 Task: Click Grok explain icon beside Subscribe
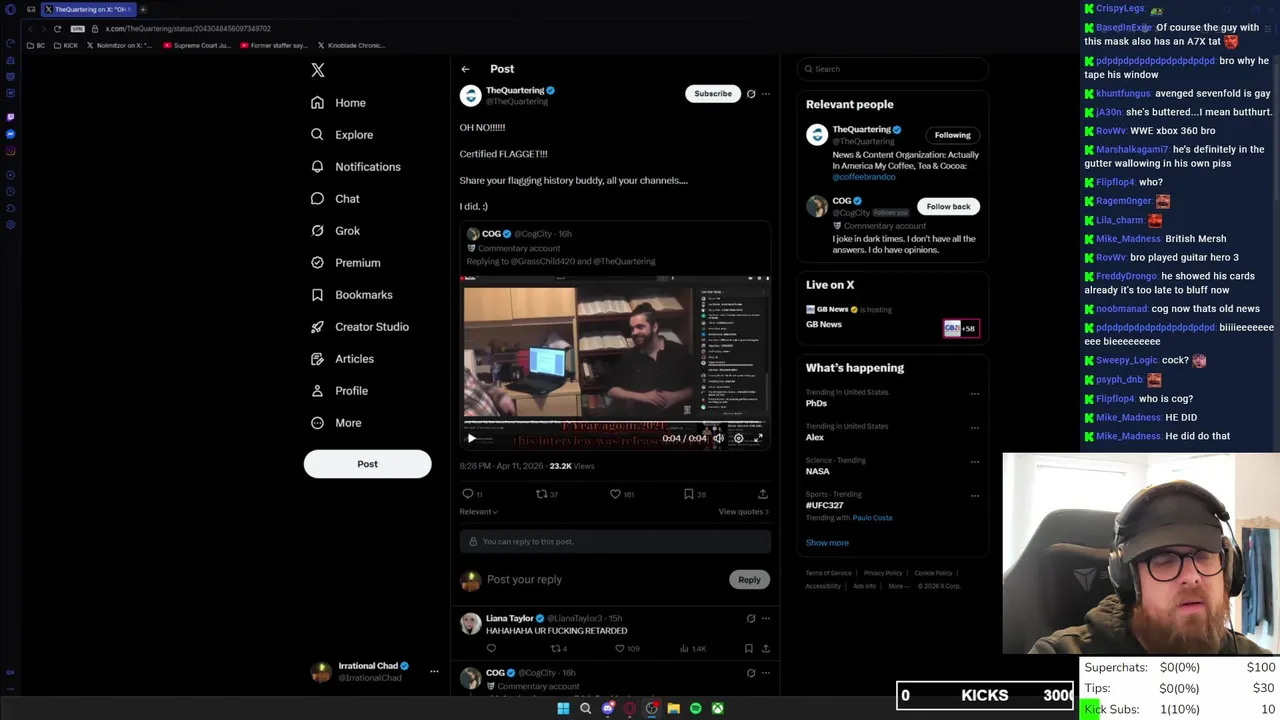751,94
